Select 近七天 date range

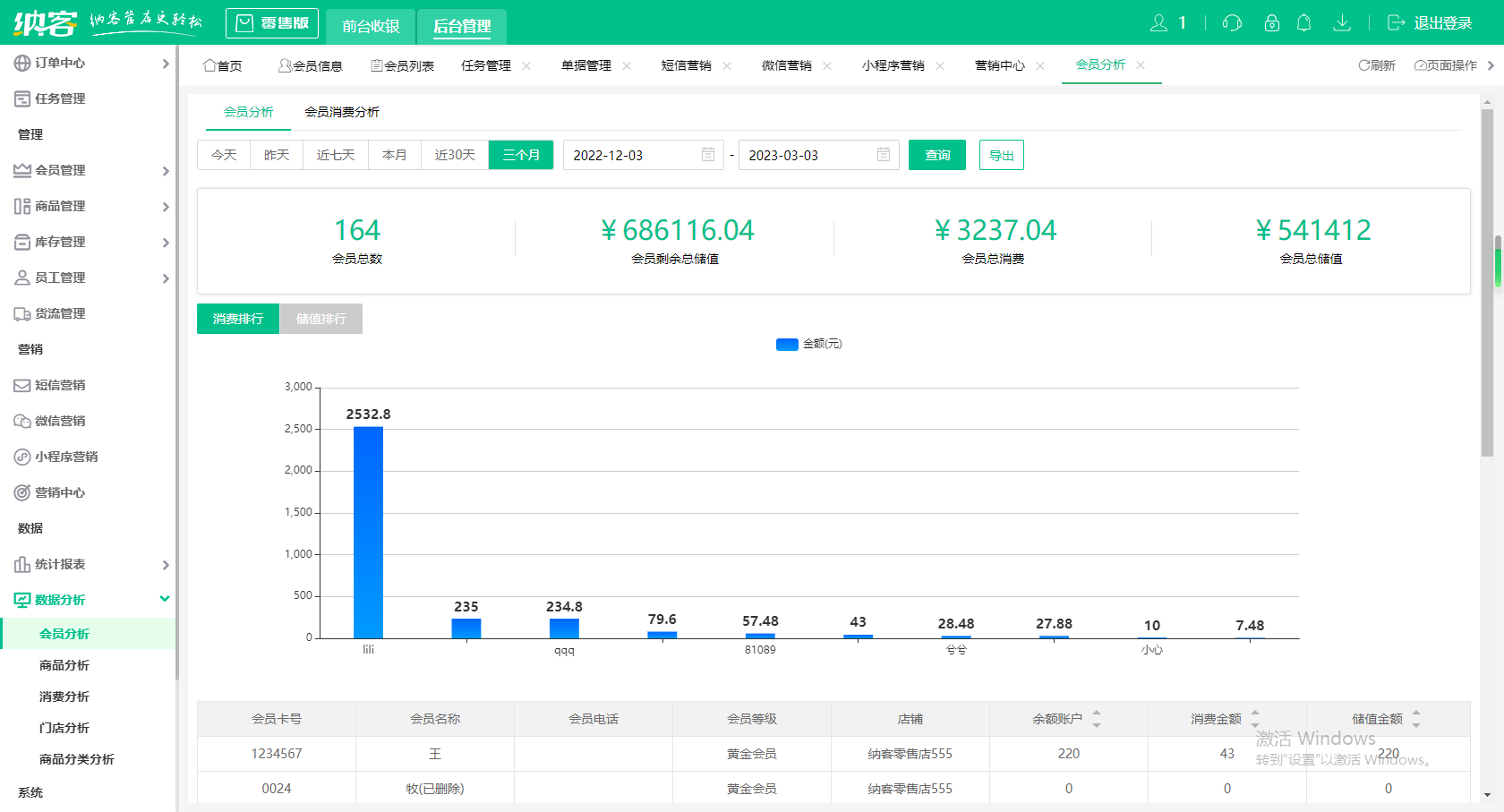(336, 155)
